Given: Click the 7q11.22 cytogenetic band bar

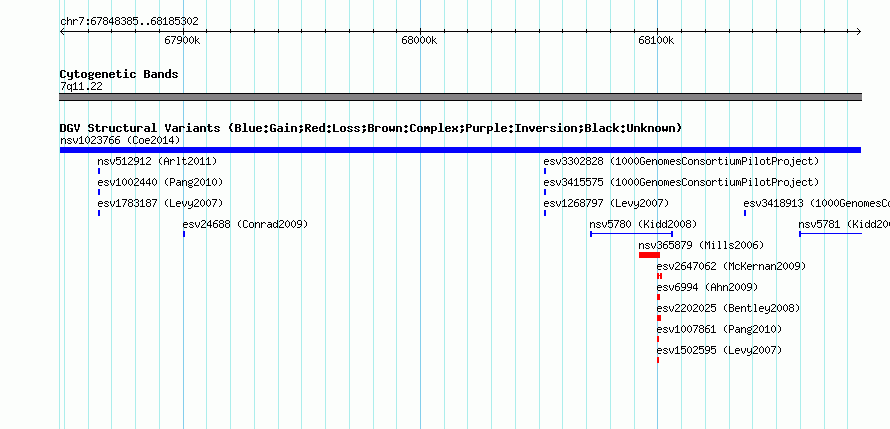Looking at the screenshot, I should tap(460, 97).
